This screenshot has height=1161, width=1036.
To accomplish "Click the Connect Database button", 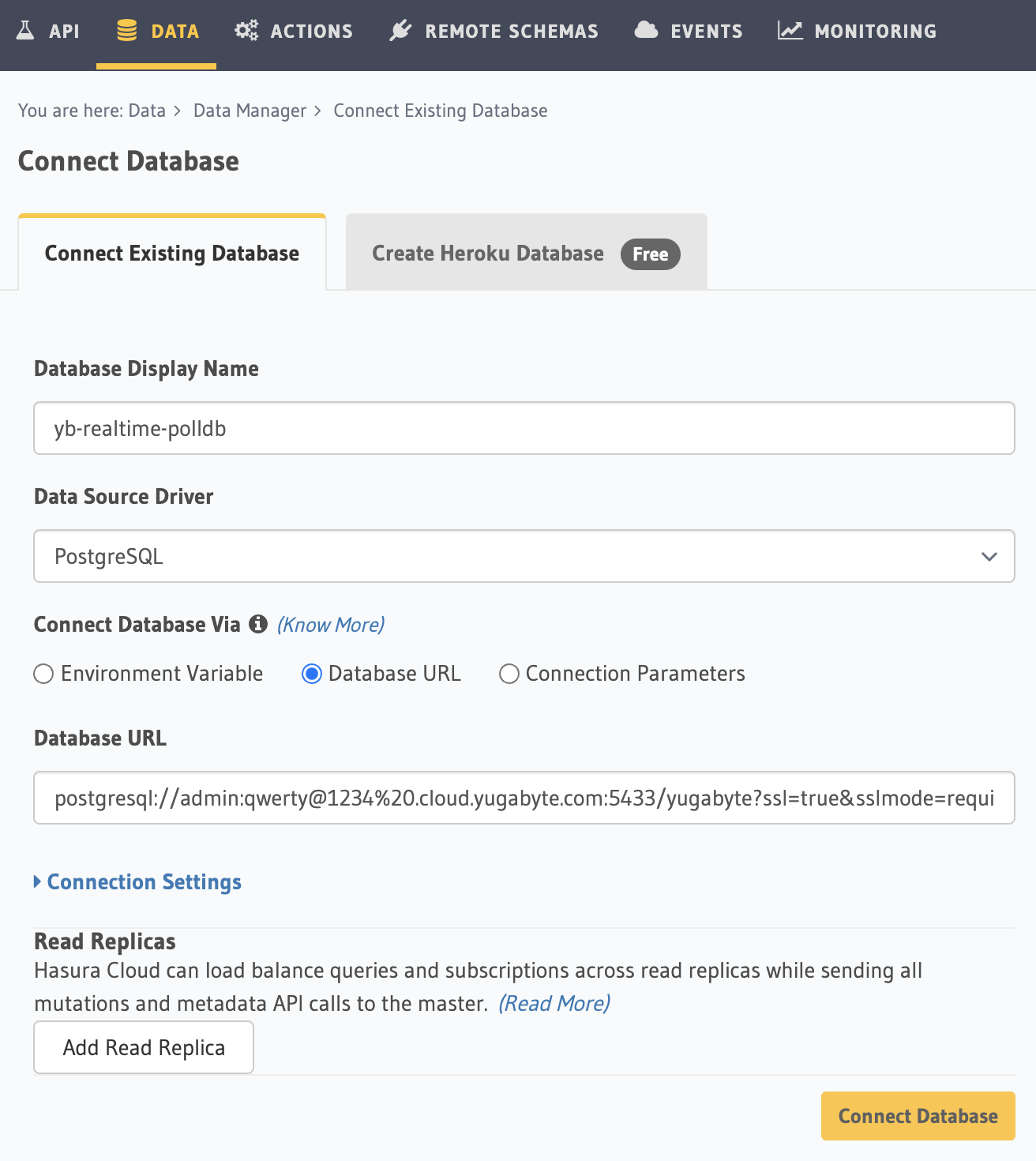I will 918,1116.
